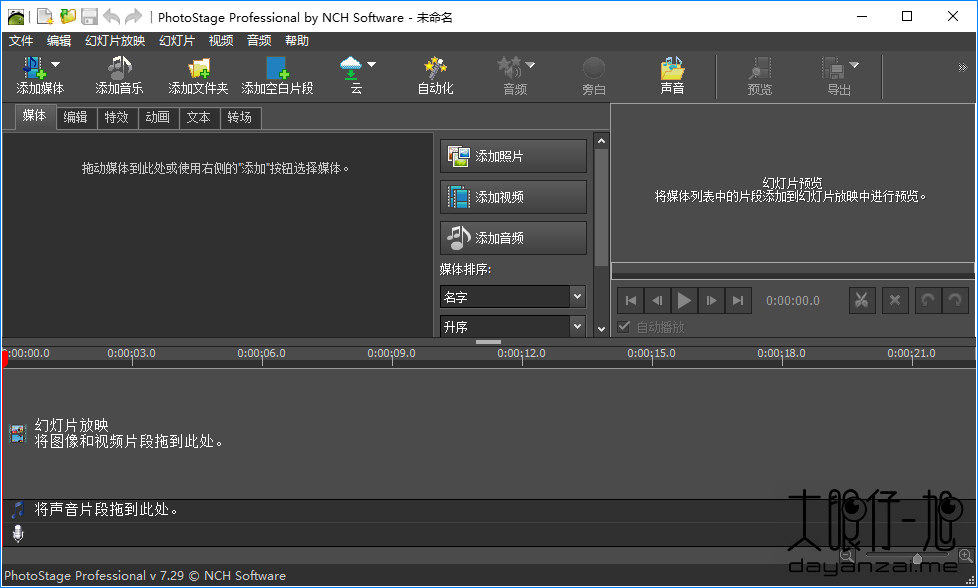The width and height of the screenshot is (978, 588).
Task: Open the 幻灯片 menu
Action: [x=177, y=41]
